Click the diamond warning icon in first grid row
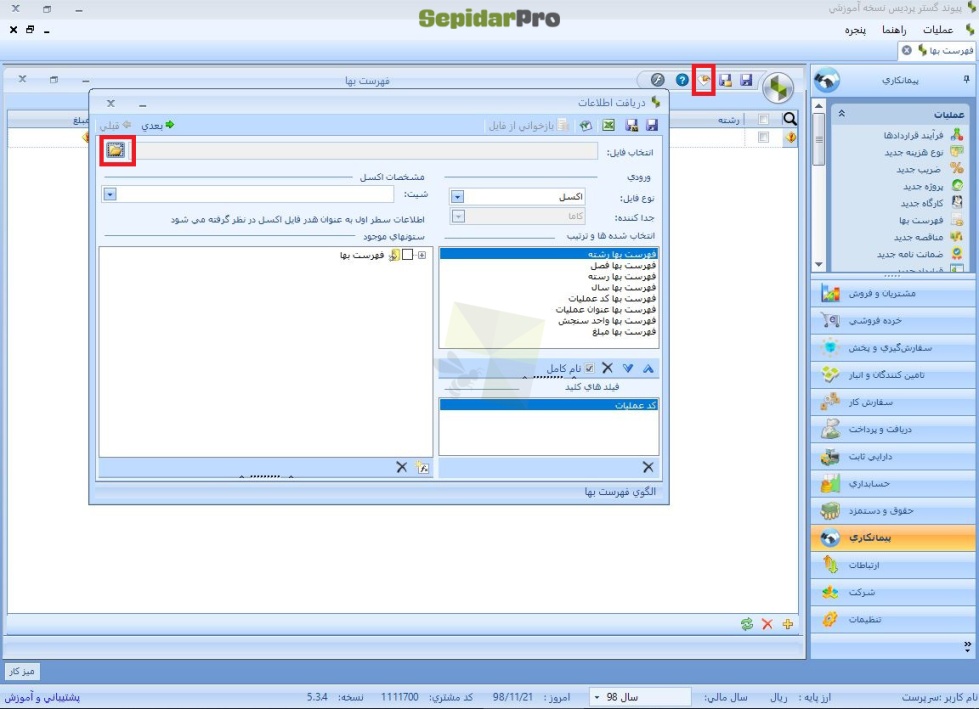This screenshot has height=709, width=979. (790, 137)
